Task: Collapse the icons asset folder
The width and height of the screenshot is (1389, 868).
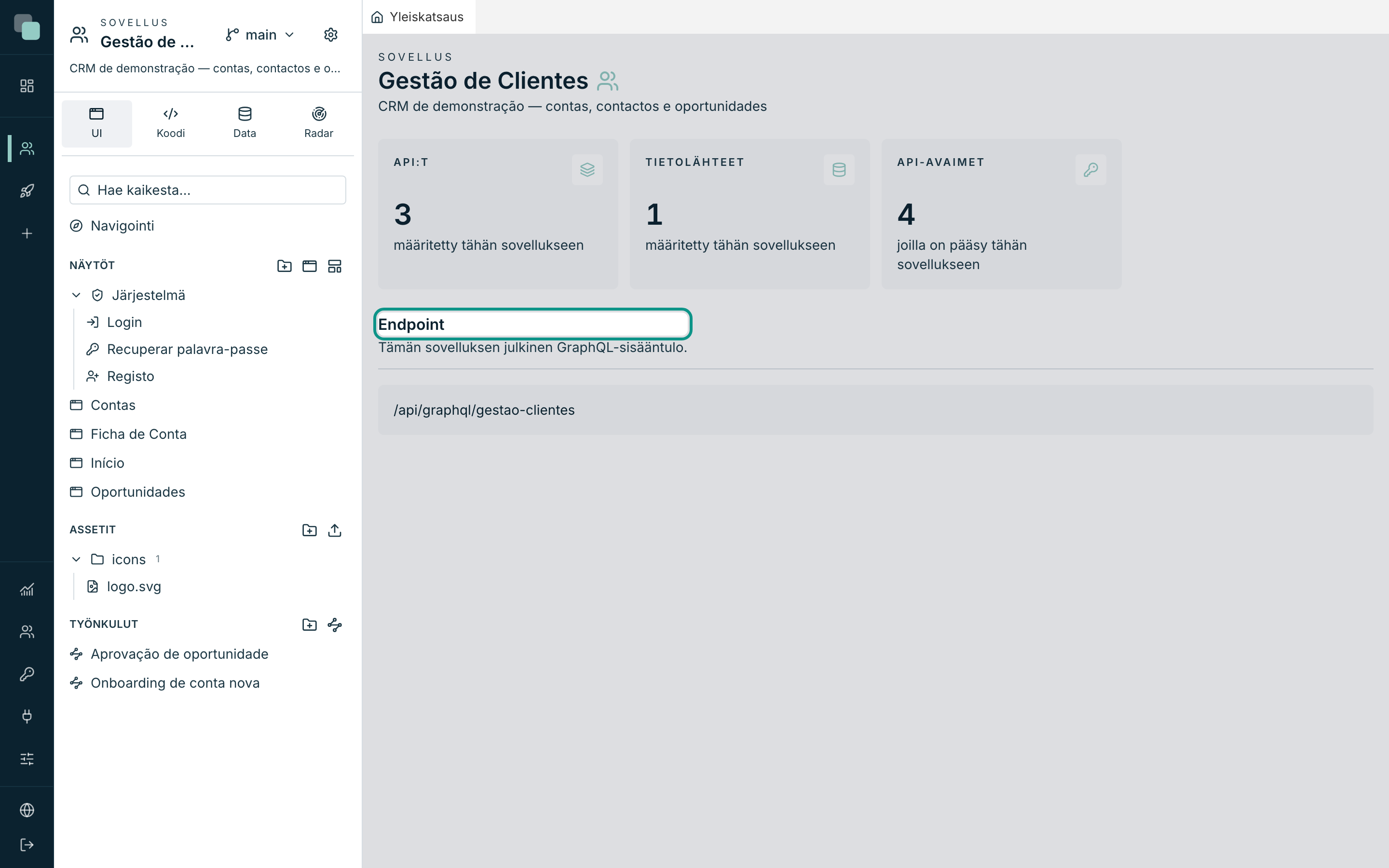Action: (x=76, y=559)
